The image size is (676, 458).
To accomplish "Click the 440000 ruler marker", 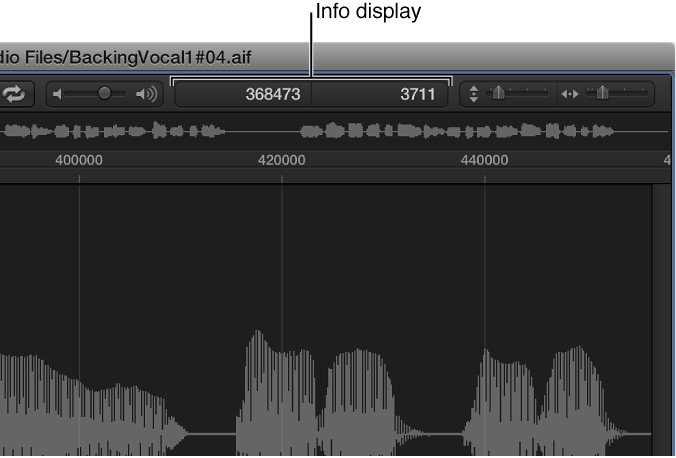I will (x=484, y=160).
